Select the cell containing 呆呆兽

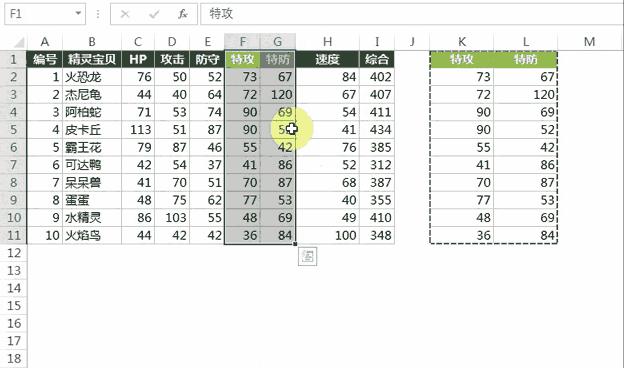click(92, 182)
